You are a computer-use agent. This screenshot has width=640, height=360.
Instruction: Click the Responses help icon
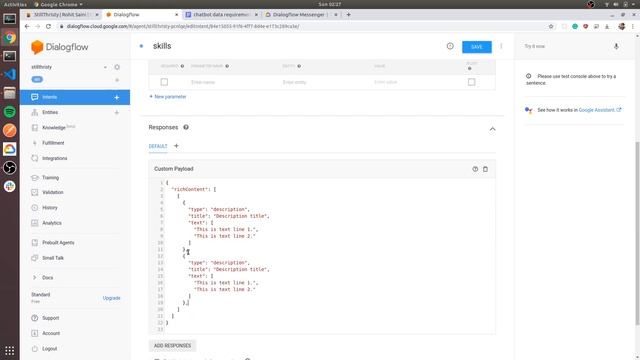pyautogui.click(x=186, y=127)
